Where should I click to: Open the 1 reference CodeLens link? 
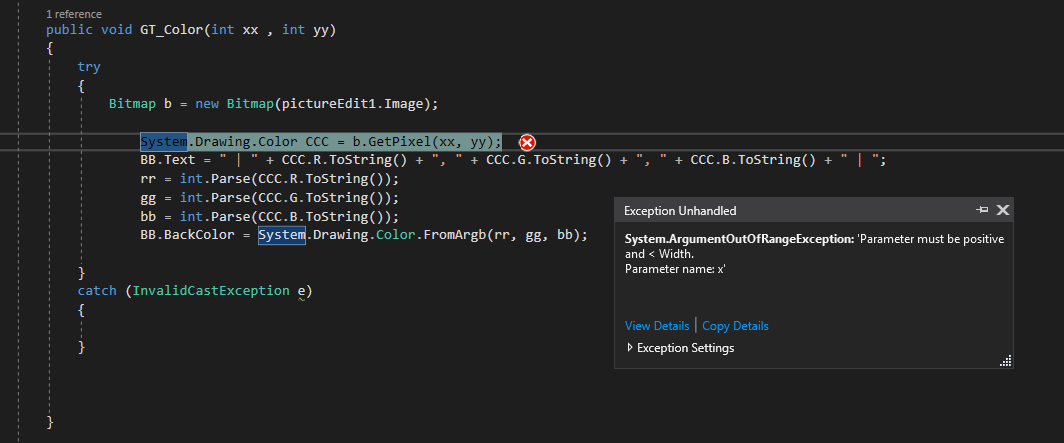pos(74,15)
